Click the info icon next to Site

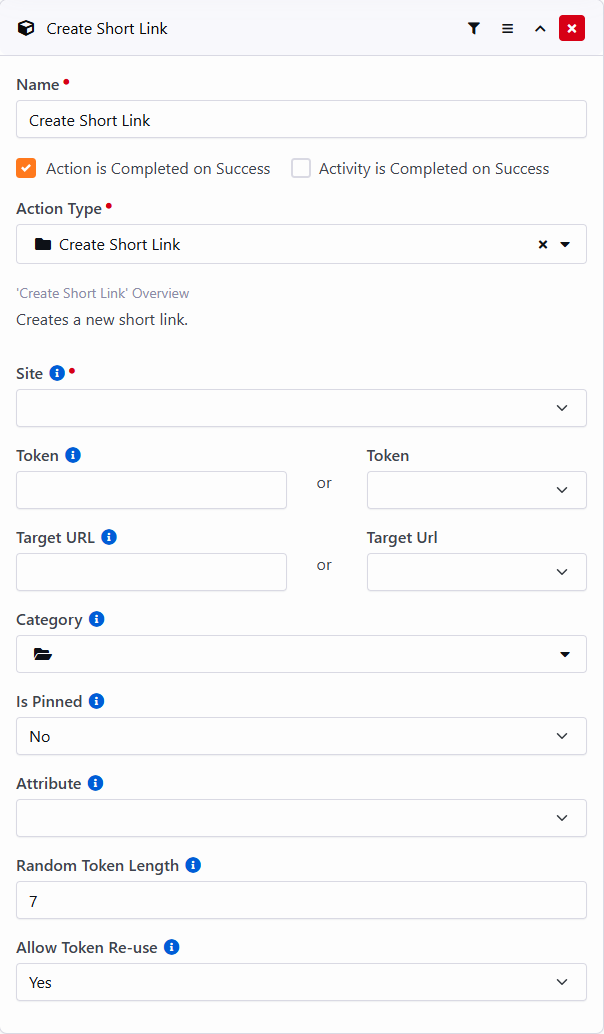pyautogui.click(x=57, y=373)
